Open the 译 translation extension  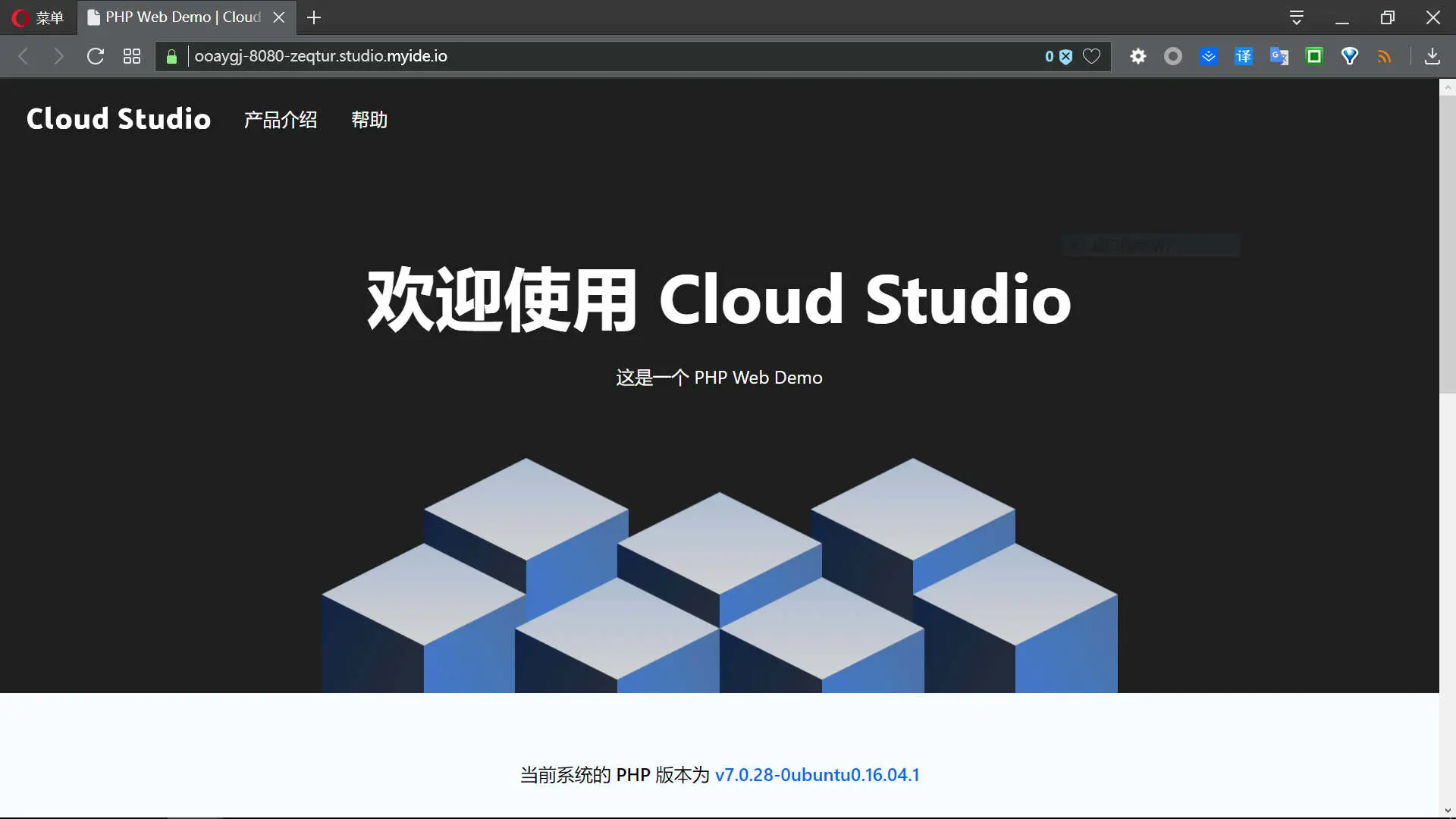1244,56
